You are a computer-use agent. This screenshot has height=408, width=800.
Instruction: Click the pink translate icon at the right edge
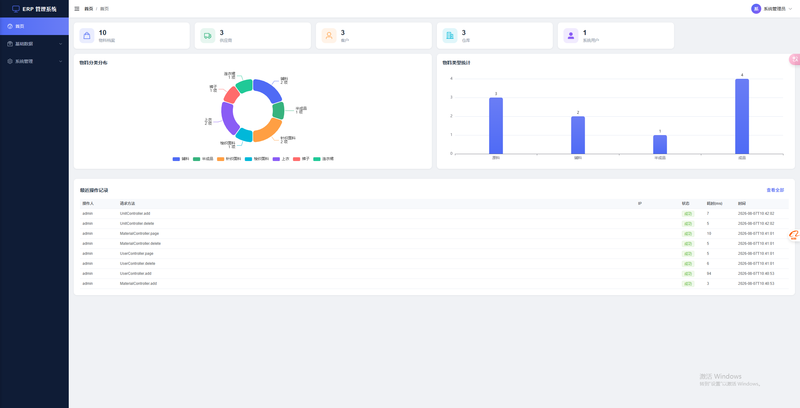[x=795, y=60]
